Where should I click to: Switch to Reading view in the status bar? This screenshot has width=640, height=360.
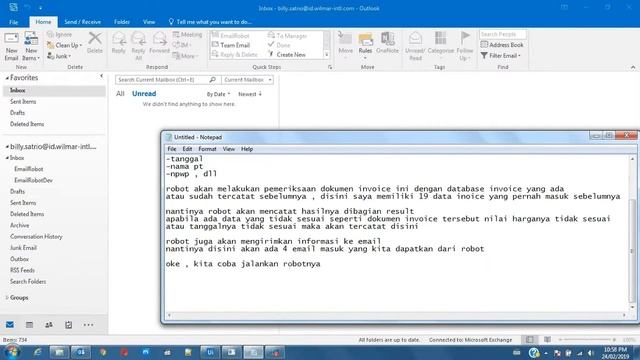coord(547,340)
